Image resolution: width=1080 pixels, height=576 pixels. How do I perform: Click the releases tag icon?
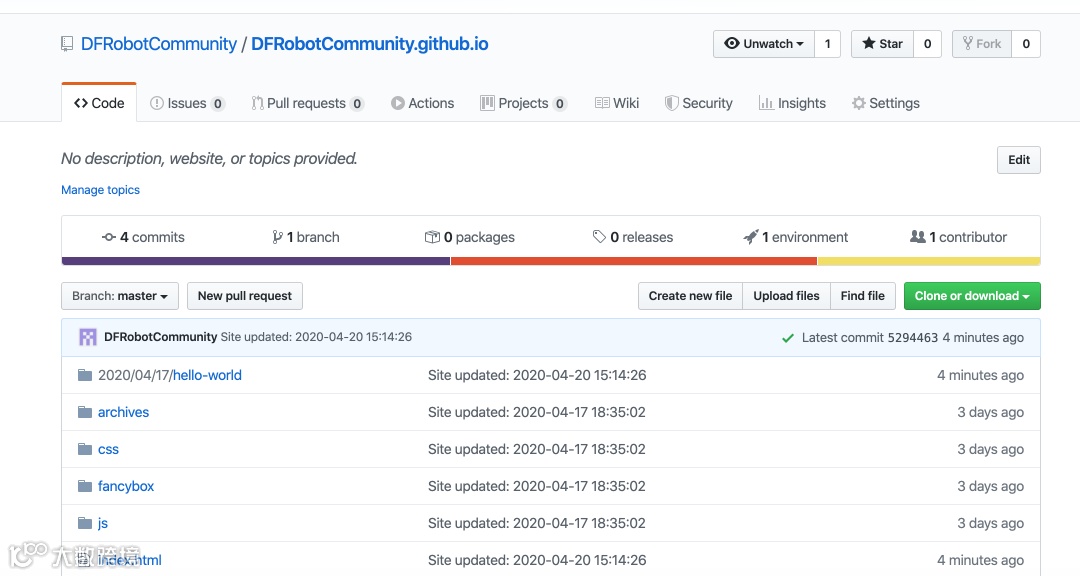(x=599, y=236)
